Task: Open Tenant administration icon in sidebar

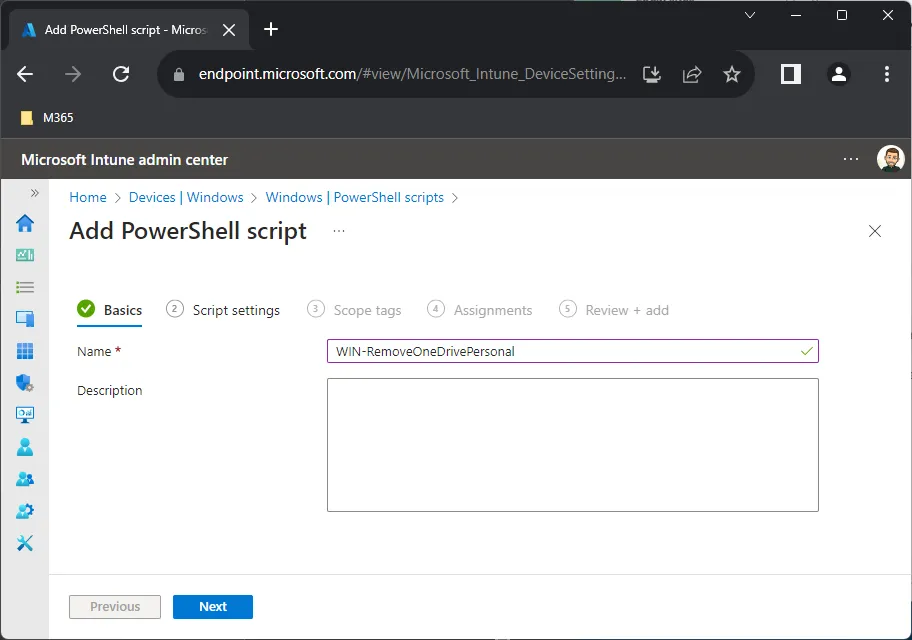Action: pos(25,511)
